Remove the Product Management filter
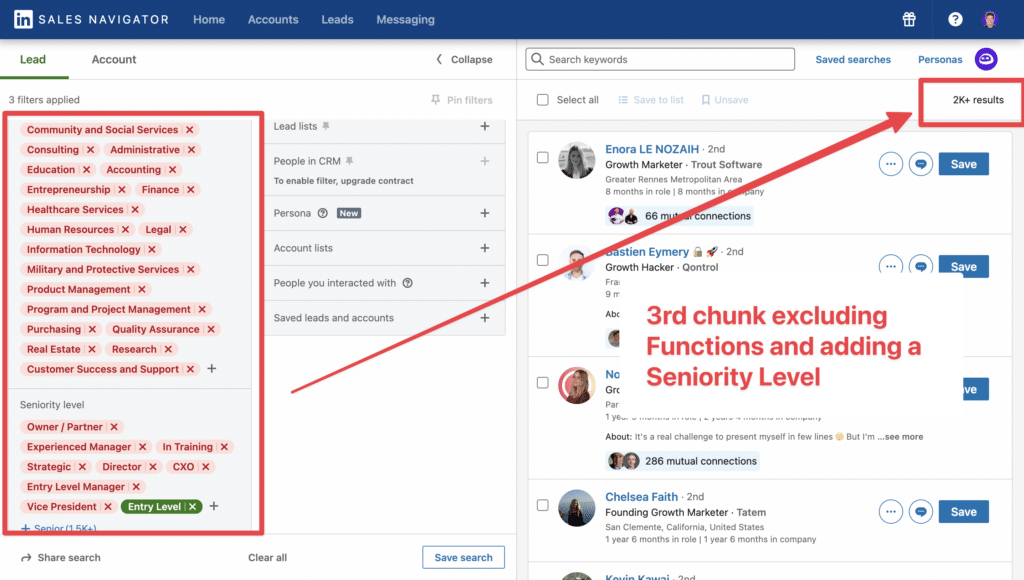The height and width of the screenshot is (580, 1024). tap(142, 289)
